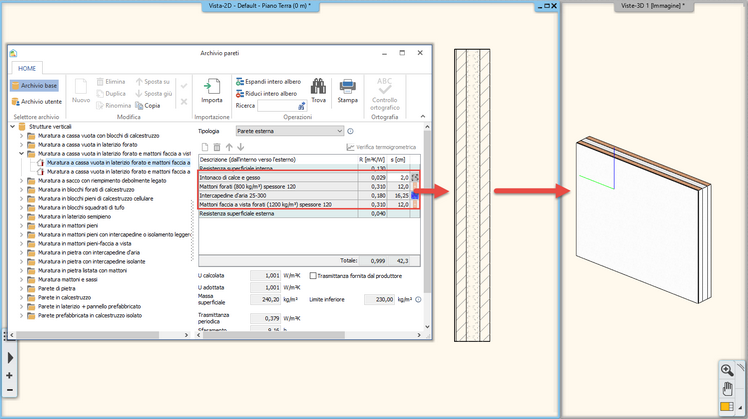748x419 pixels.
Task: Click Espandi intero albero
Action: tap(269, 82)
